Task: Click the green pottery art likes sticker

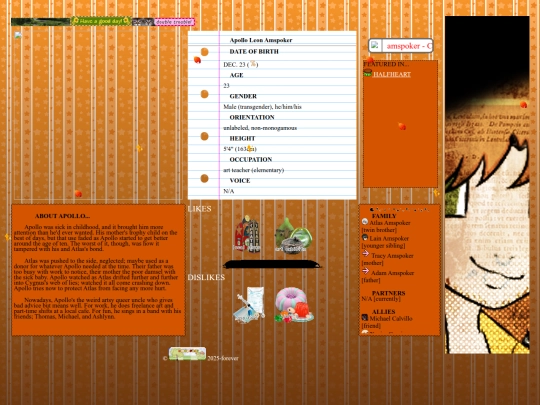Action: point(293,236)
